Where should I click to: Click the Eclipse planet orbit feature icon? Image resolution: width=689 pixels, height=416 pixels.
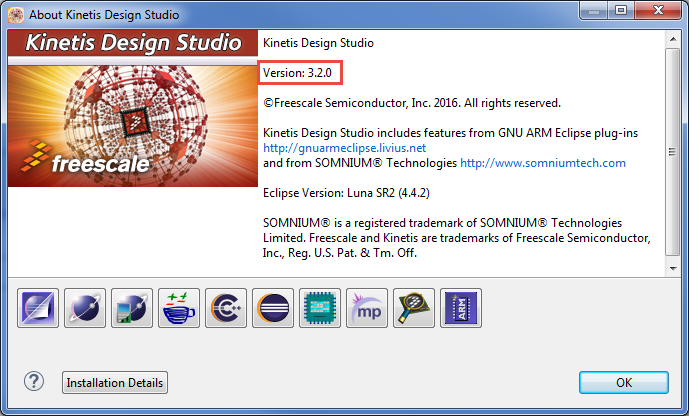(x=85, y=308)
